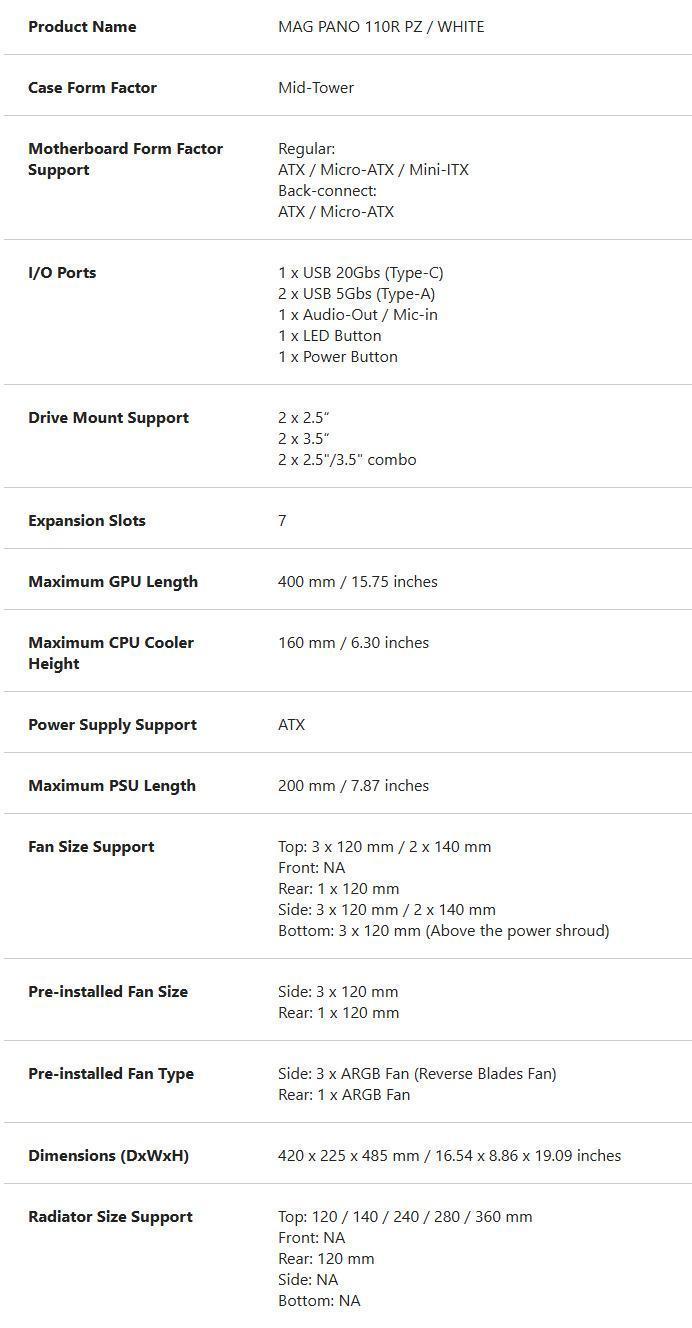The height and width of the screenshot is (1328, 692).
Task: Click the Drive Mount Support label
Action: pos(108,418)
